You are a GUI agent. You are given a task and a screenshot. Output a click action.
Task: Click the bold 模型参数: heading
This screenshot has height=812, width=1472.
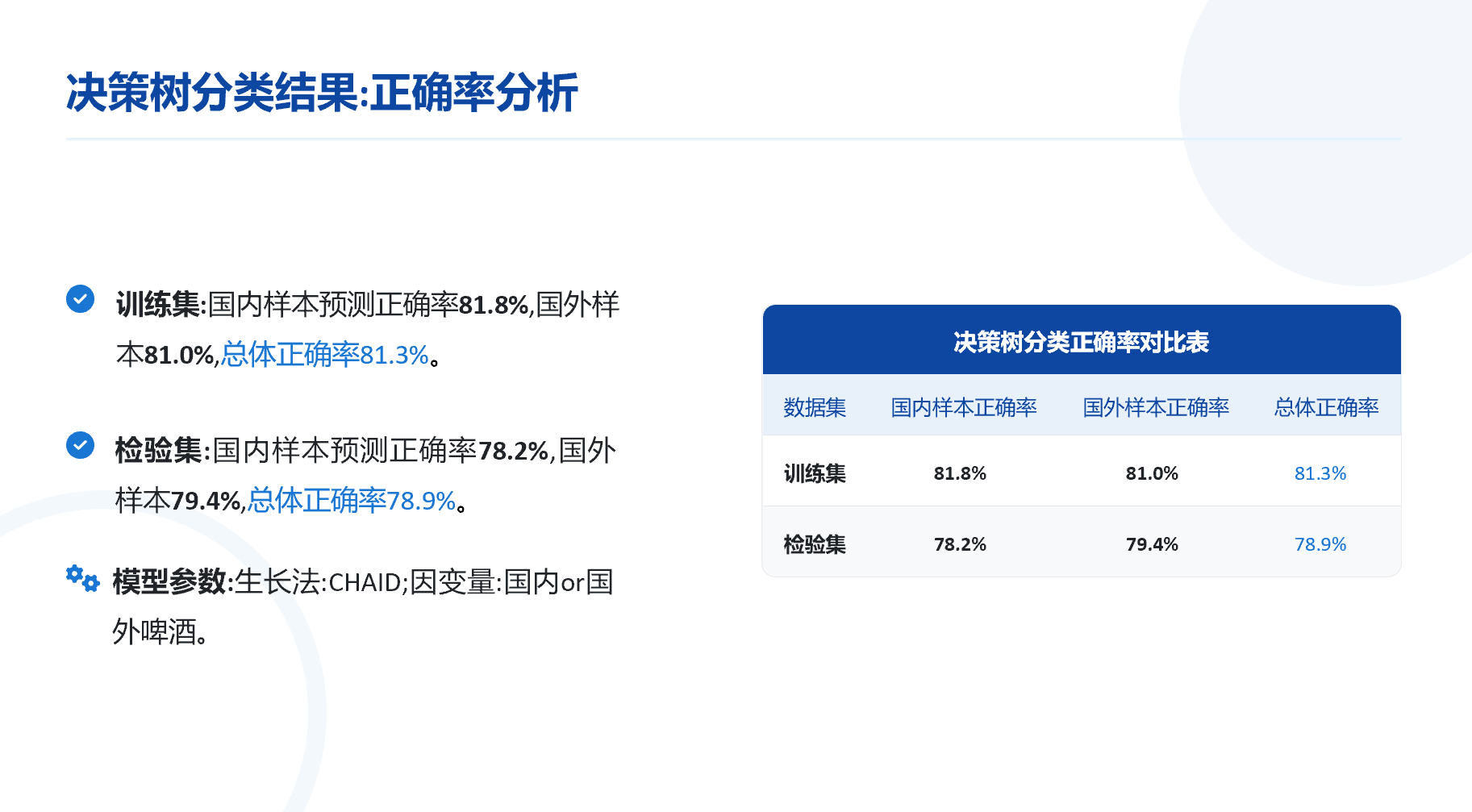tap(173, 582)
